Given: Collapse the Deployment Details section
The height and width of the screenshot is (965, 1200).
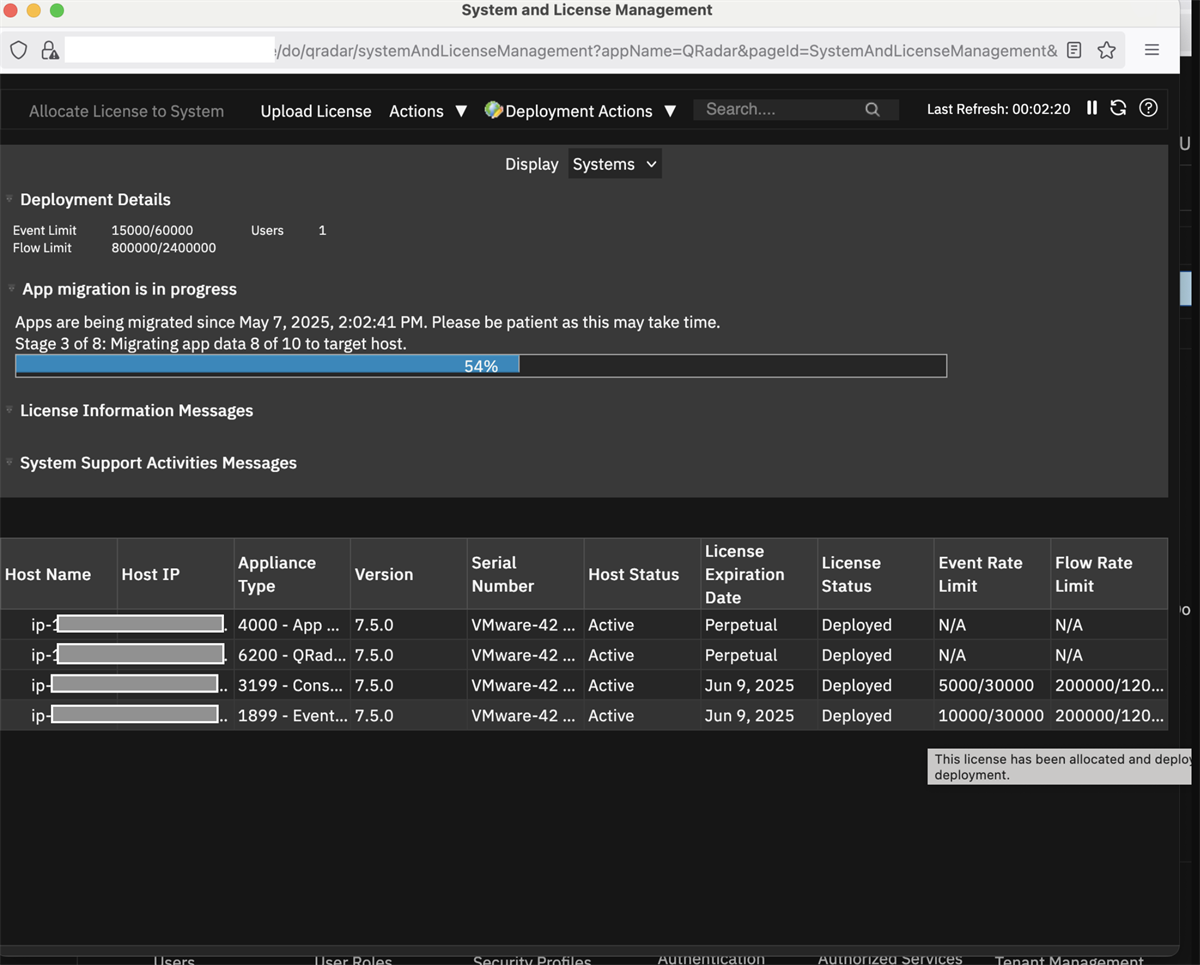Looking at the screenshot, I should (x=9, y=199).
